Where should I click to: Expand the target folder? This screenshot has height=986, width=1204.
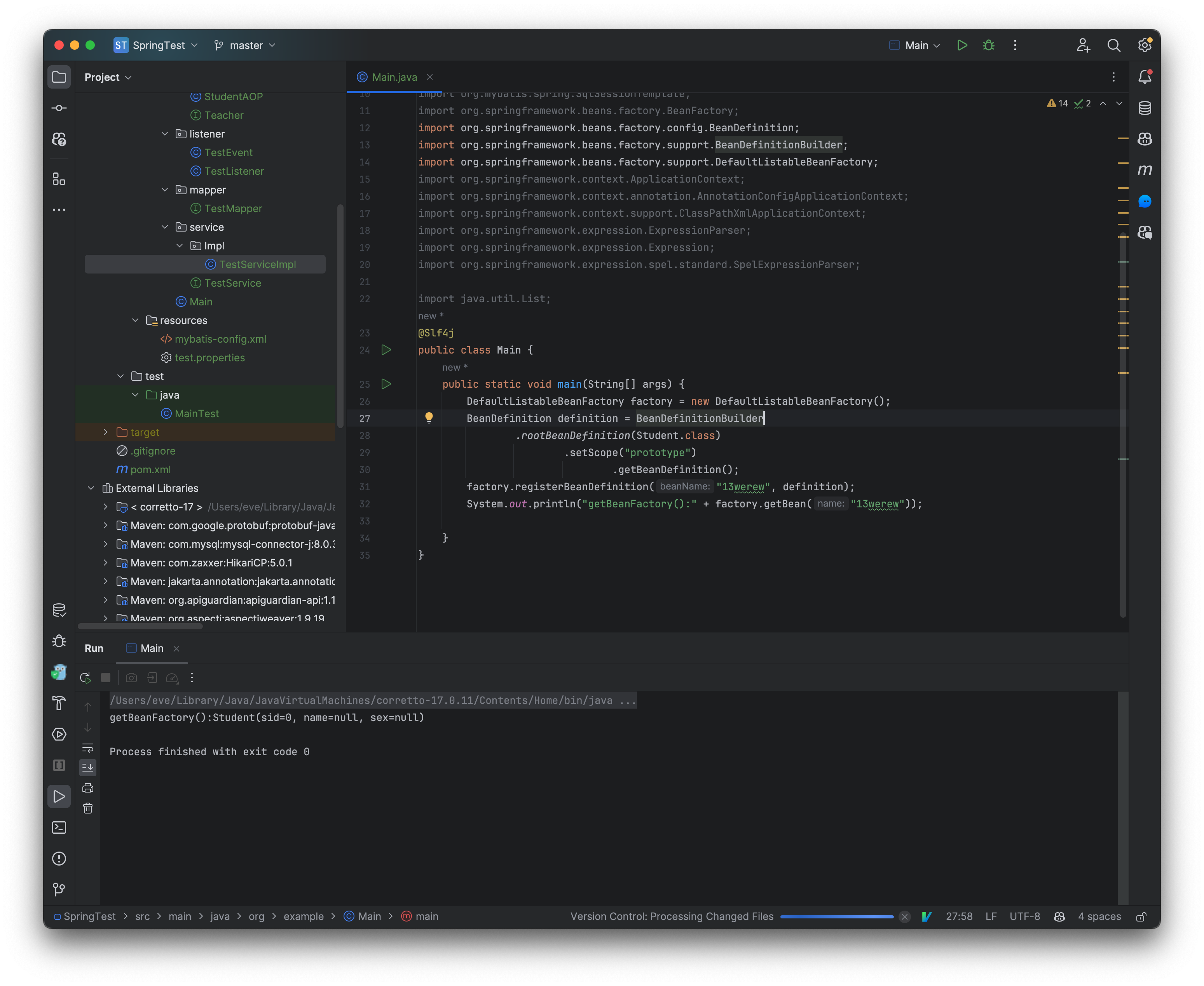105,432
